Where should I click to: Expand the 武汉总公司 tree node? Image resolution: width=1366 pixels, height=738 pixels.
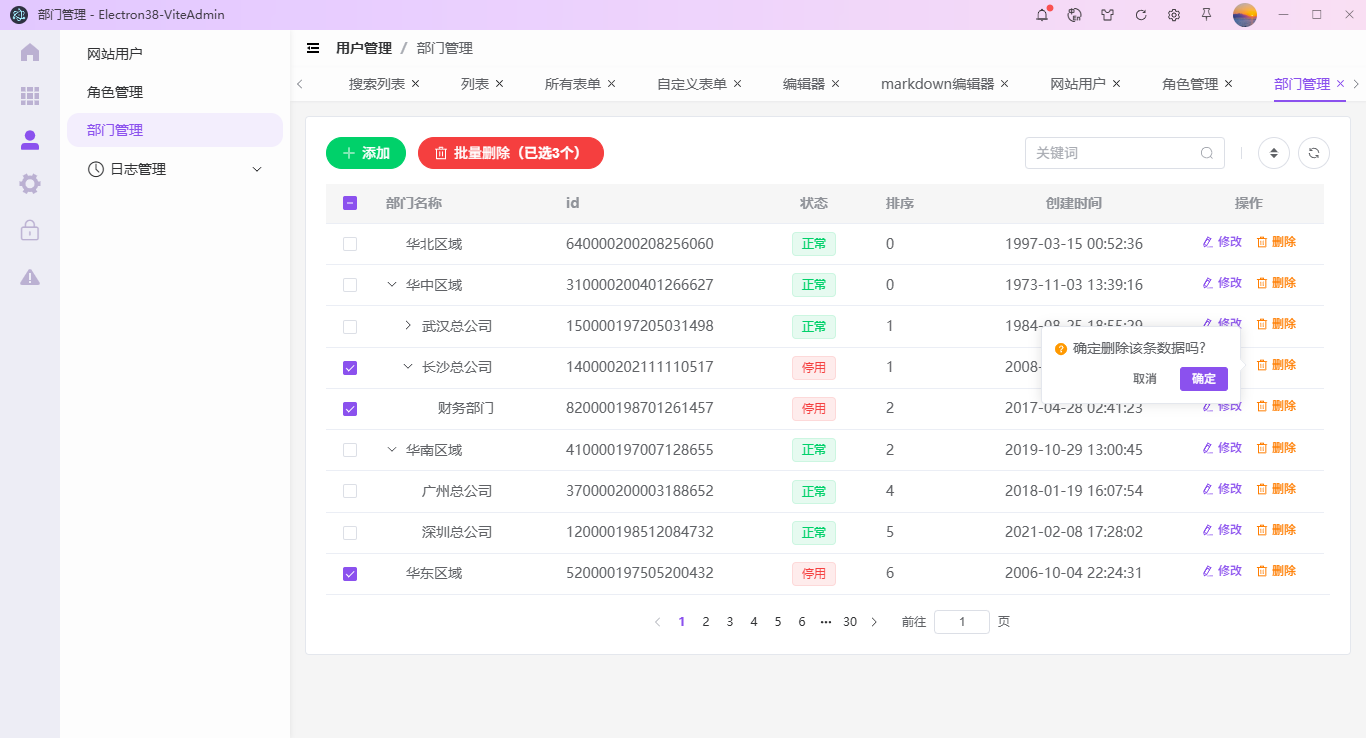click(406, 325)
